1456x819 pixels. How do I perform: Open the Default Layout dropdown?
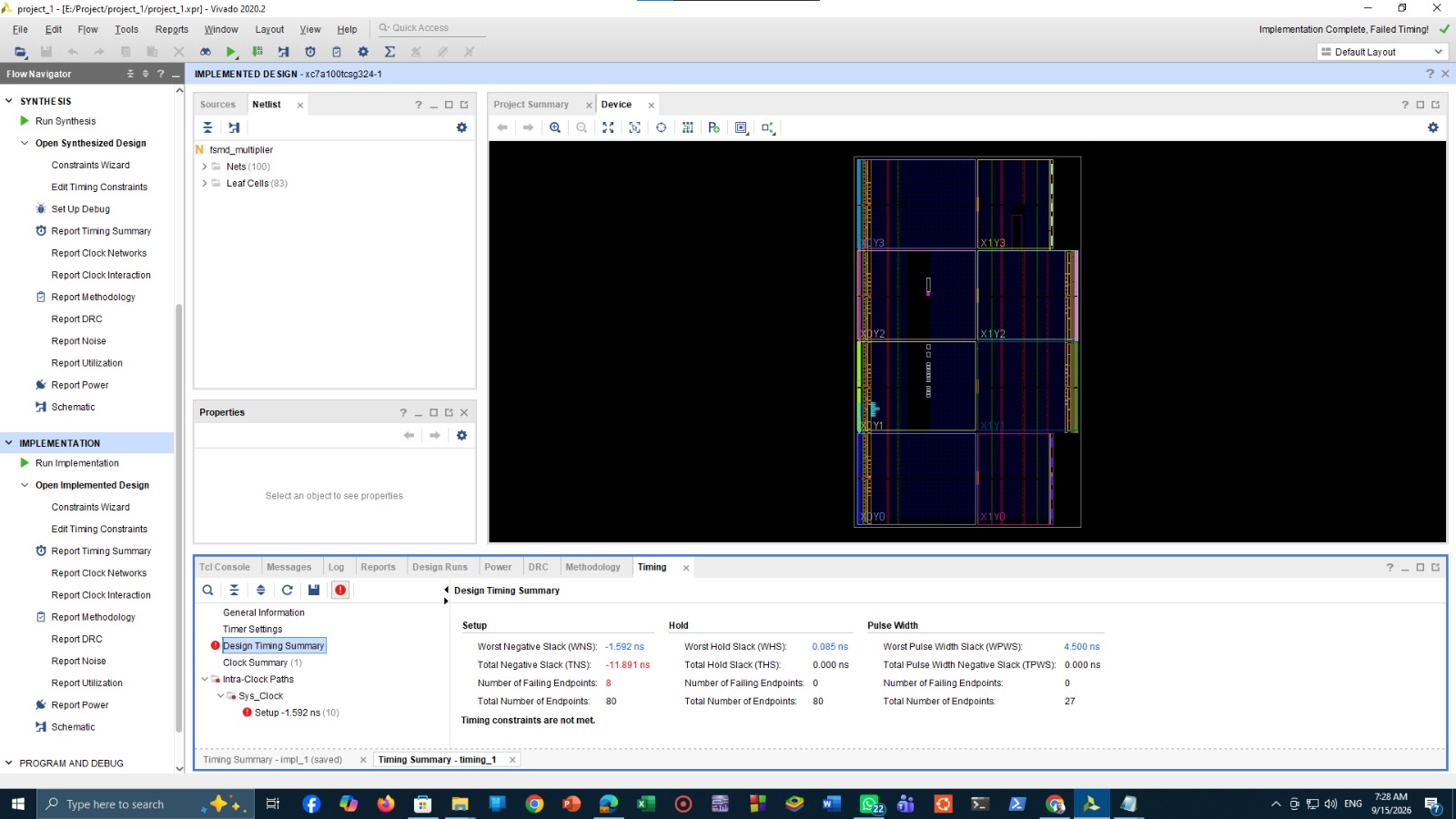[1381, 52]
